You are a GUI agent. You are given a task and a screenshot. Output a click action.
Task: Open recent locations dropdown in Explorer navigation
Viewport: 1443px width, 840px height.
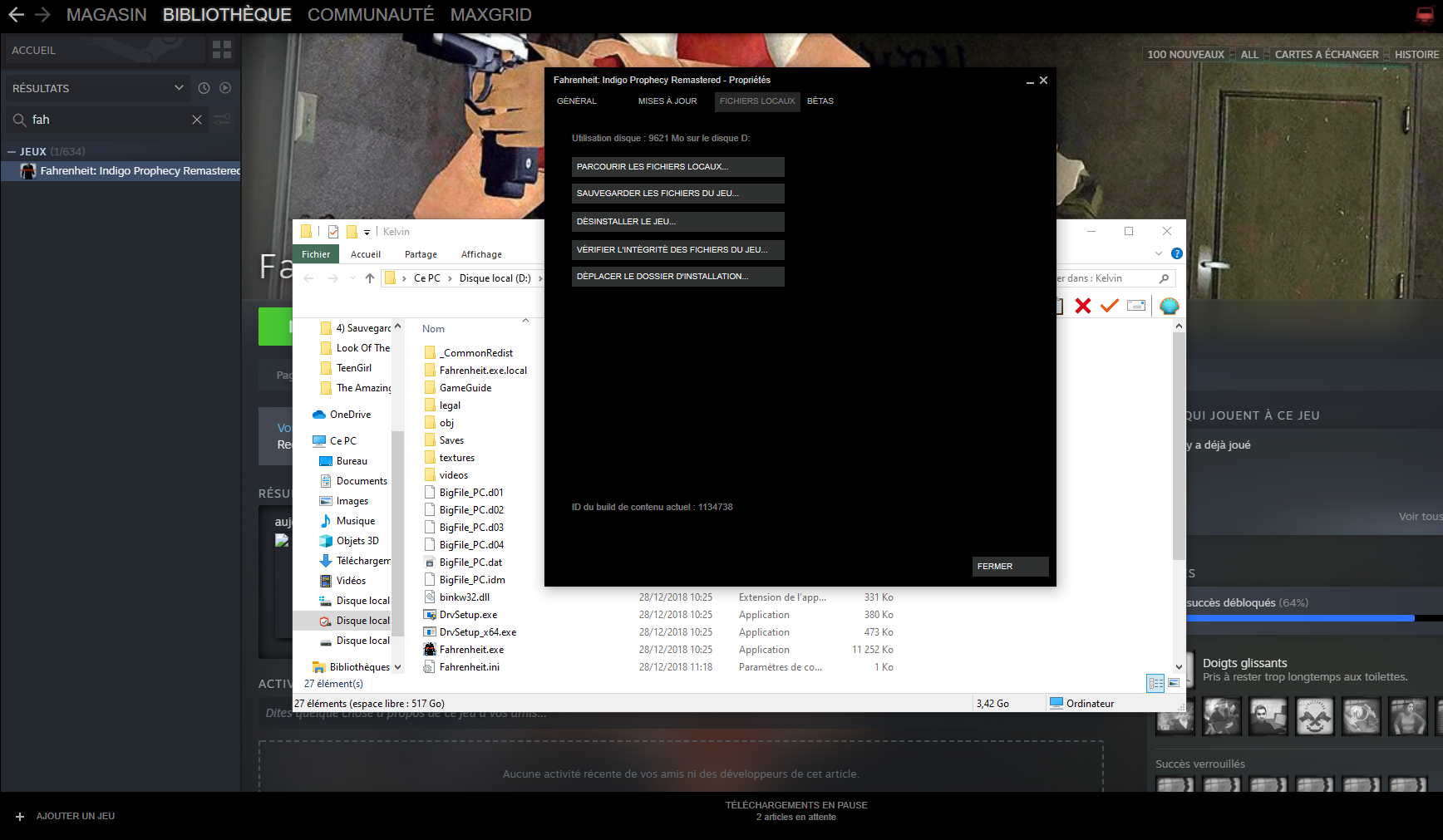coord(352,278)
